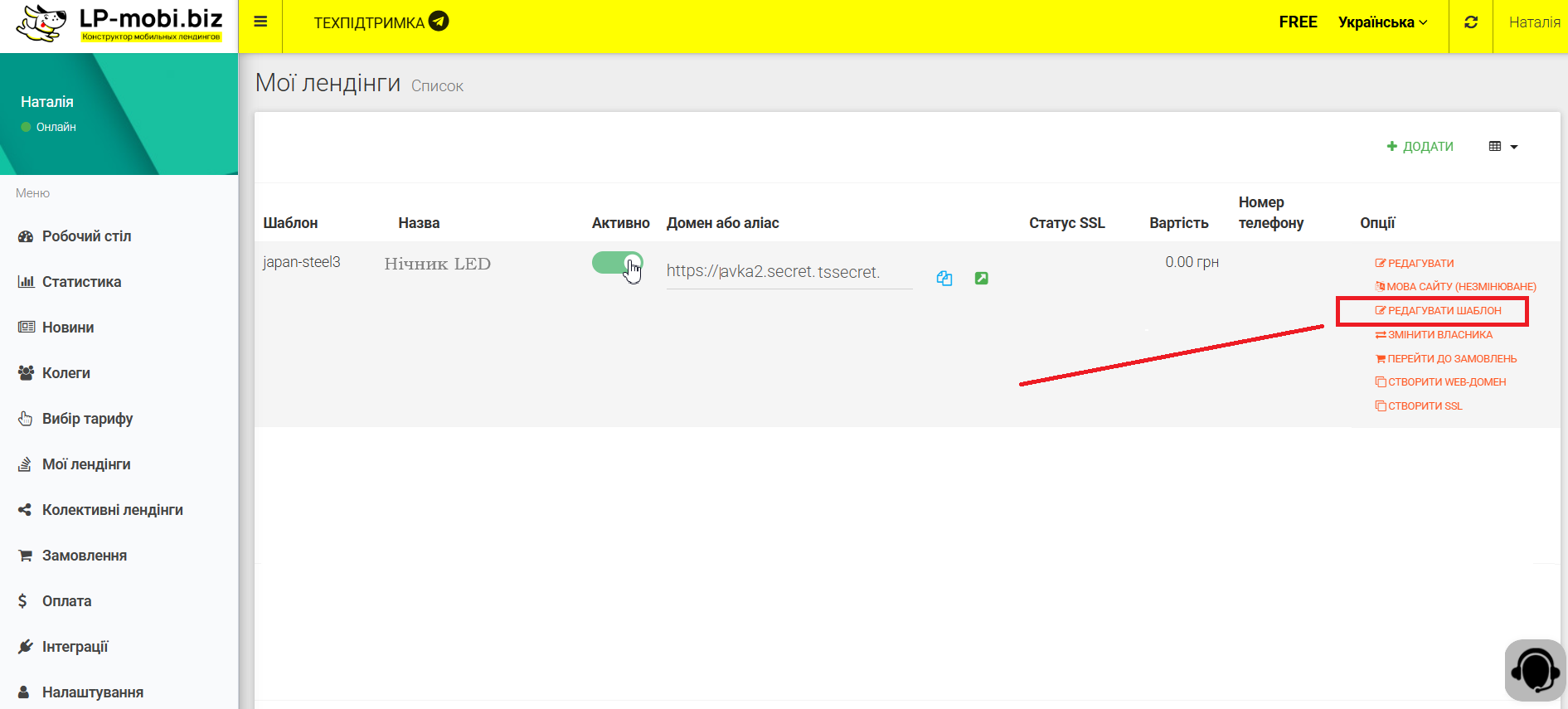
Task: Select Вибір тарифу in the sidebar
Action: pyautogui.click(x=87, y=419)
